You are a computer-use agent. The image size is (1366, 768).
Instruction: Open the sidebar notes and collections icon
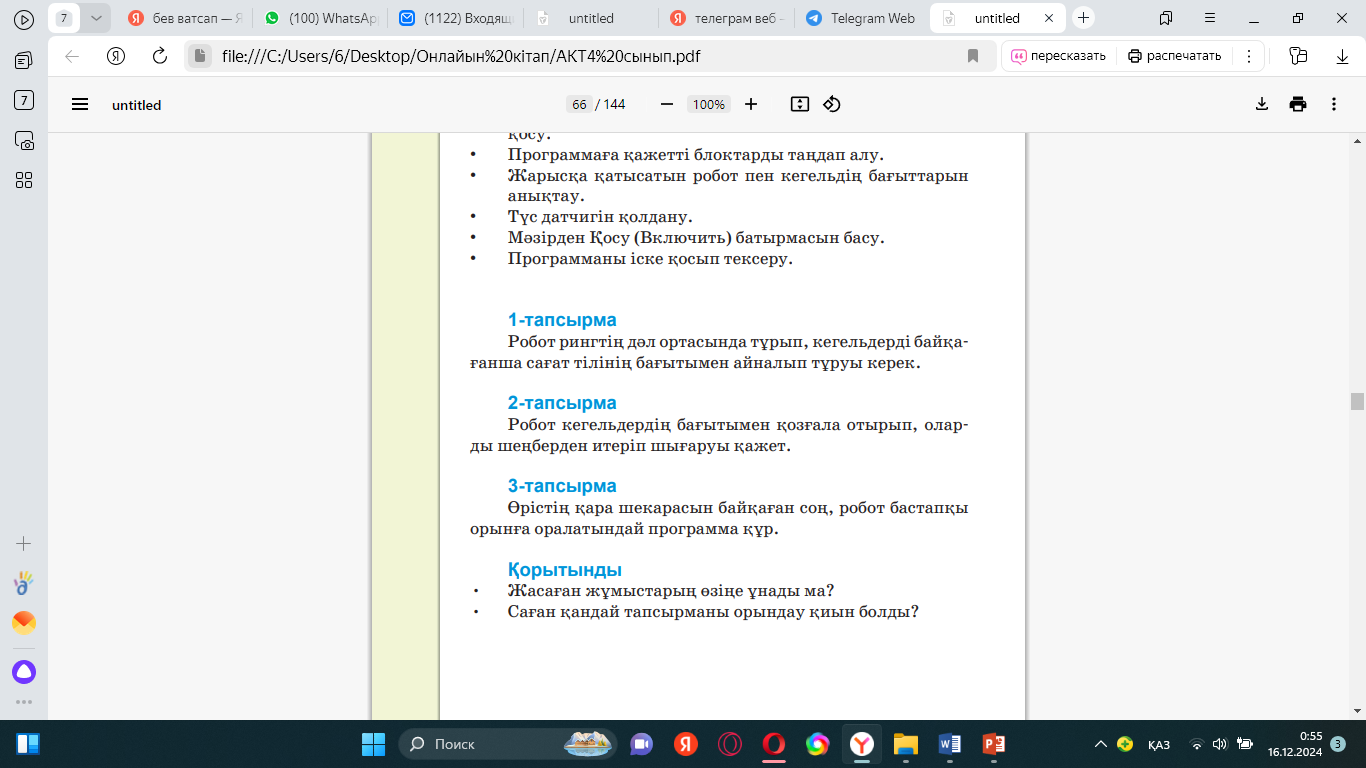[24, 60]
